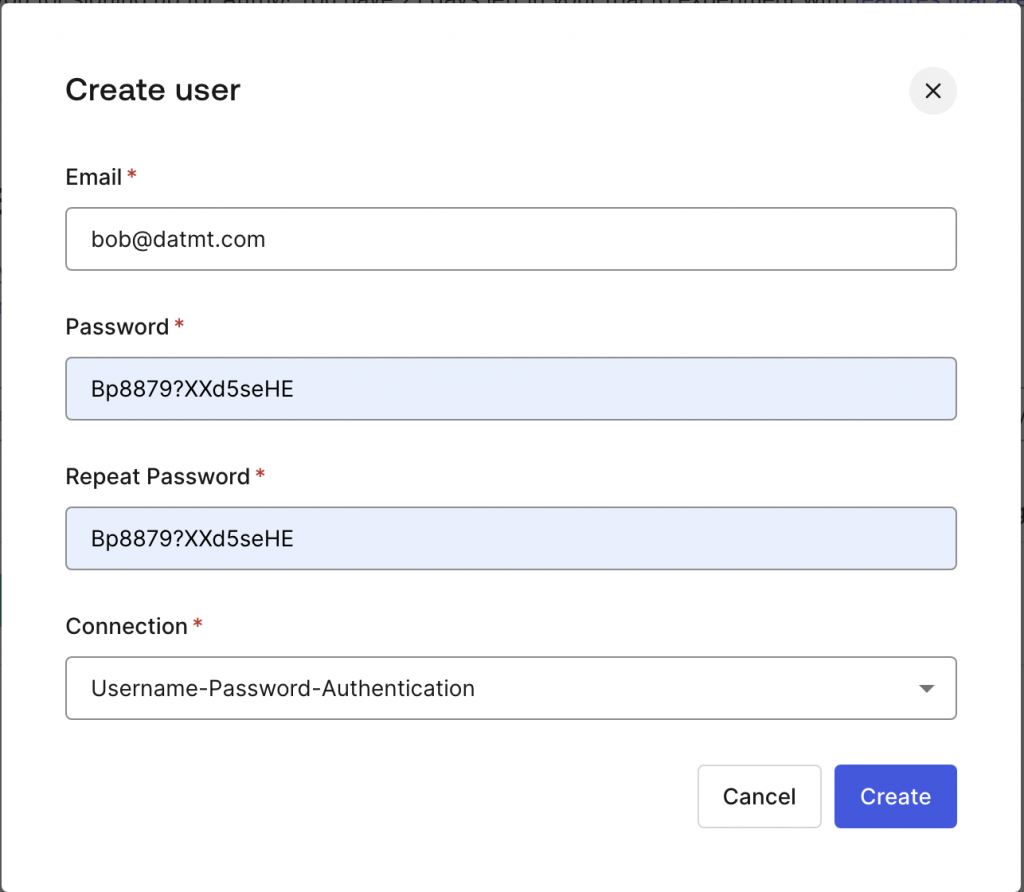Viewport: 1024px width, 892px height.
Task: Click the Bp8879?XXd5seHE text in Repeat Password
Action: click(192, 539)
